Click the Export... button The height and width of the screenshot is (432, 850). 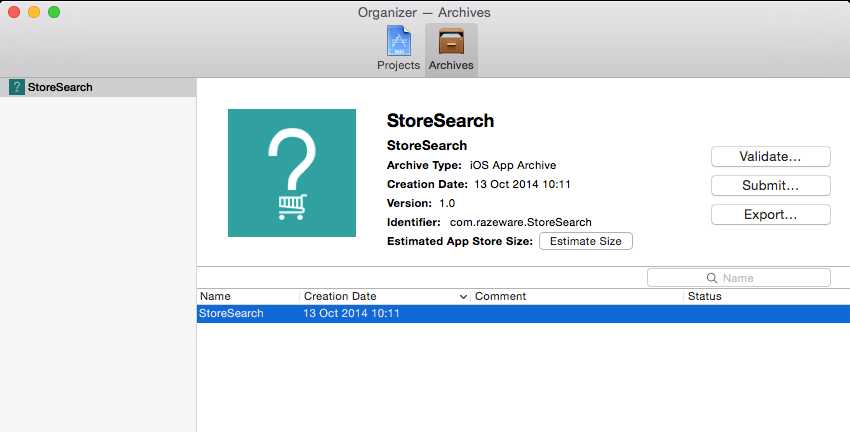[770, 215]
